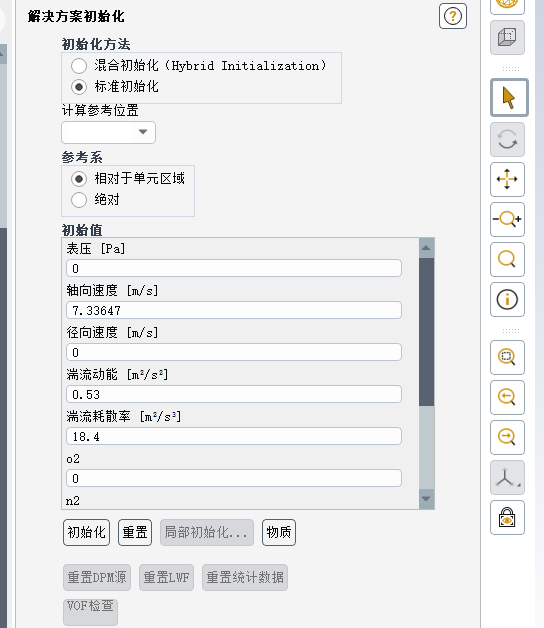Click the initial values scroll down arrow
Viewport: 544px width, 628px height.
pos(426,499)
